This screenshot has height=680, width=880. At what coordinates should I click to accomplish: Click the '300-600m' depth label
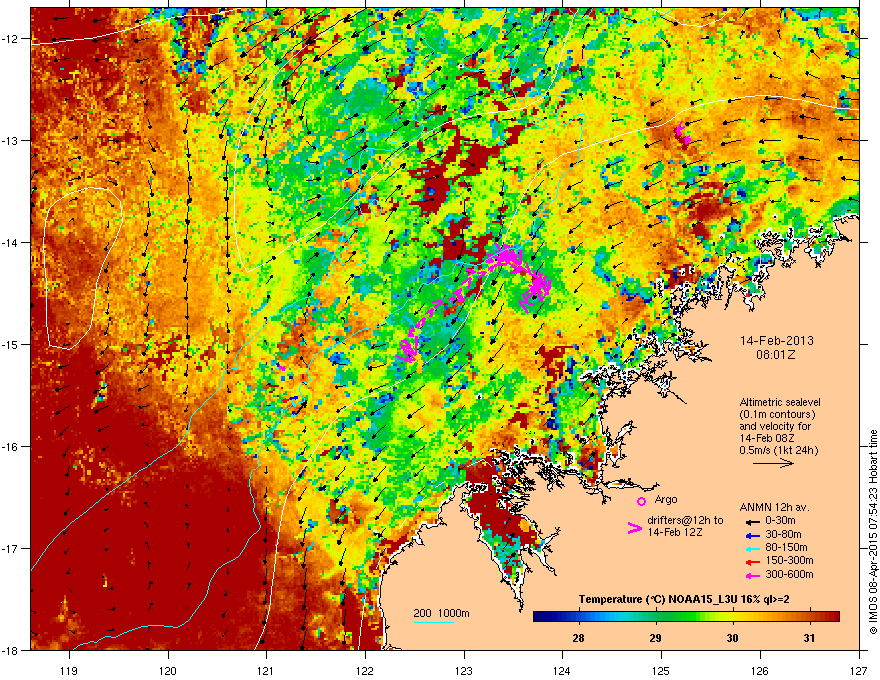pos(789,575)
